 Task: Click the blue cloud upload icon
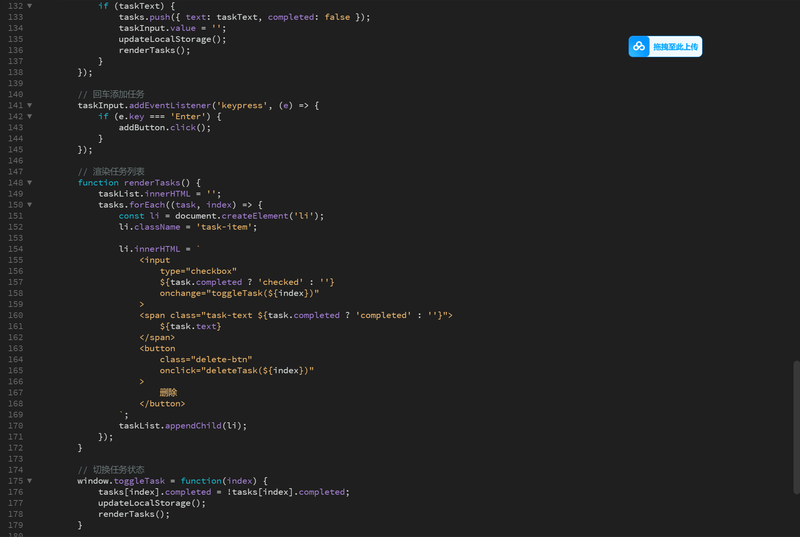(639, 46)
